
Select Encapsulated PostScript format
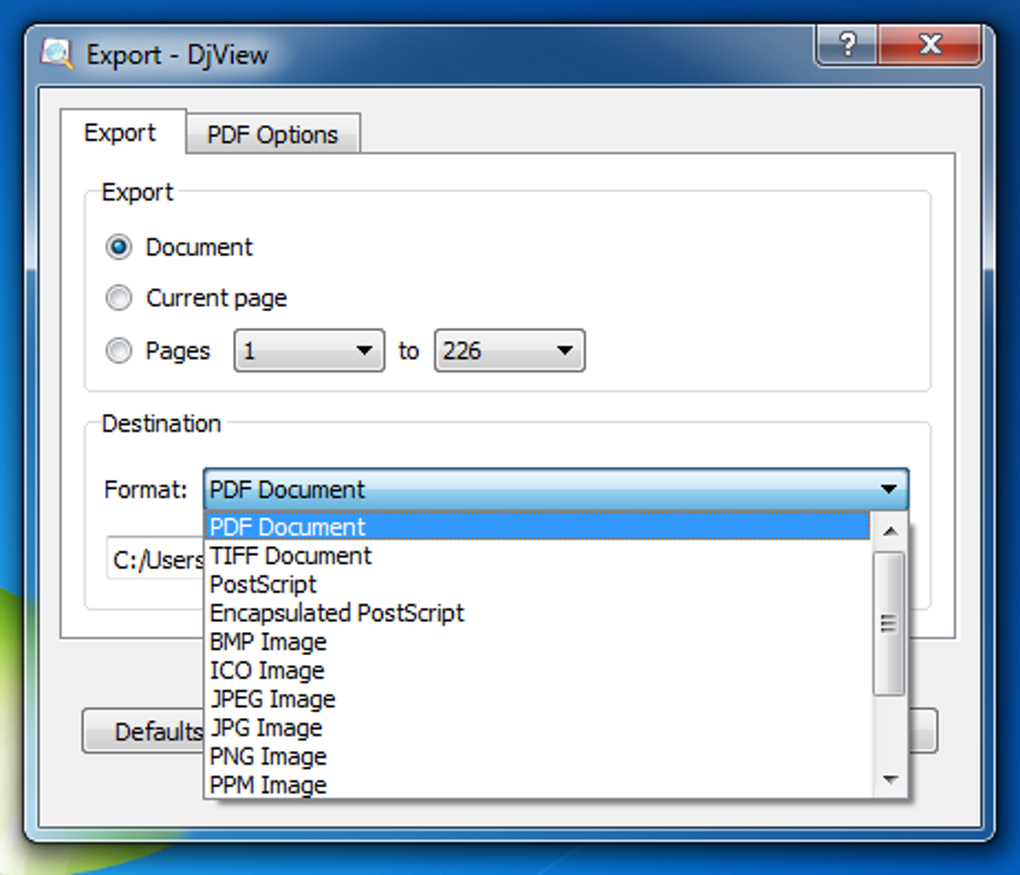coord(537,613)
